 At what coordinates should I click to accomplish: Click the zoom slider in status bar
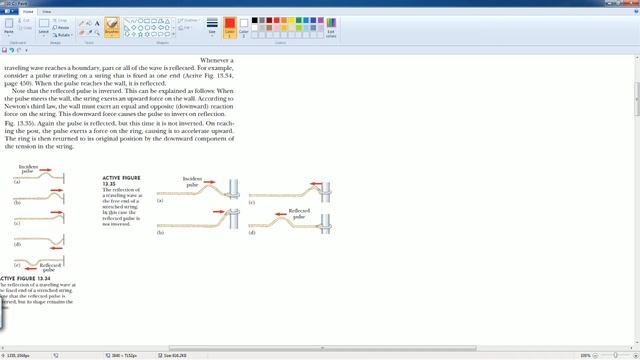click(x=616, y=356)
